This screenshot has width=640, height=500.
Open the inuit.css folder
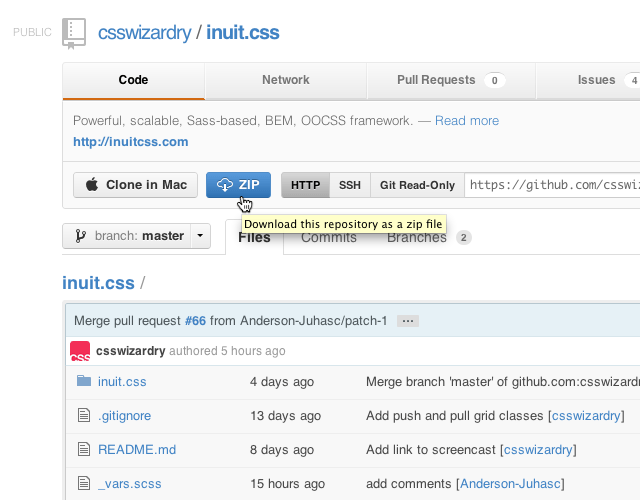(122, 382)
